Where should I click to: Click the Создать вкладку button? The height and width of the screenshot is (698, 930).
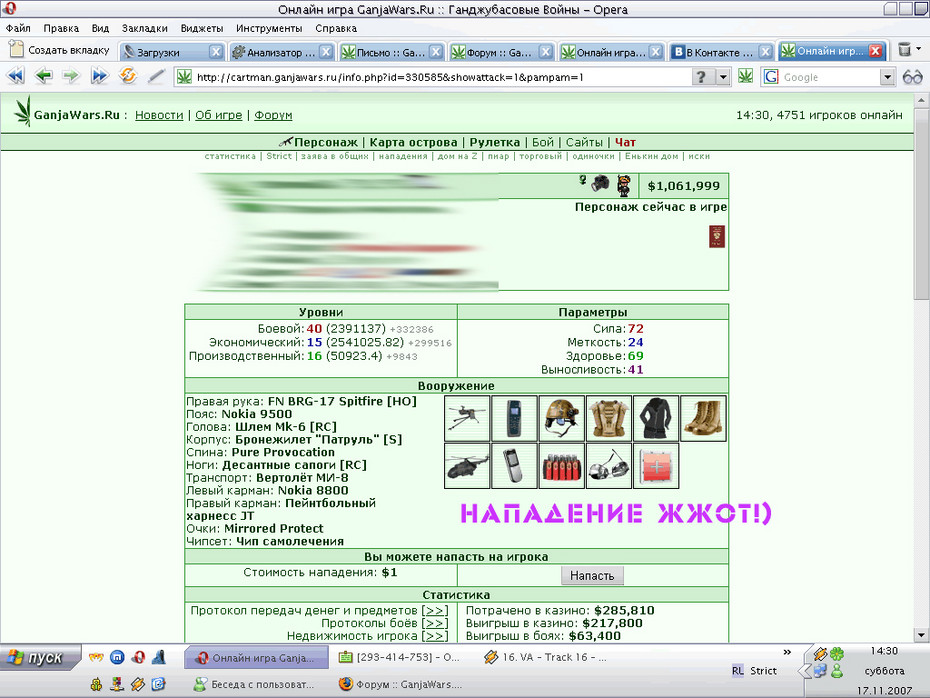59,50
